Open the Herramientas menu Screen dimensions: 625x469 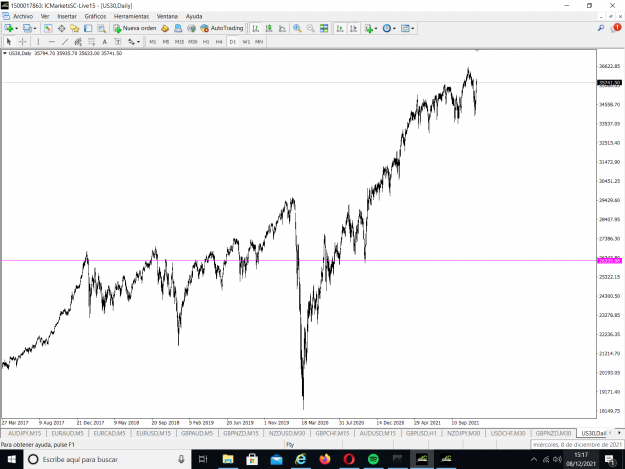click(x=132, y=16)
